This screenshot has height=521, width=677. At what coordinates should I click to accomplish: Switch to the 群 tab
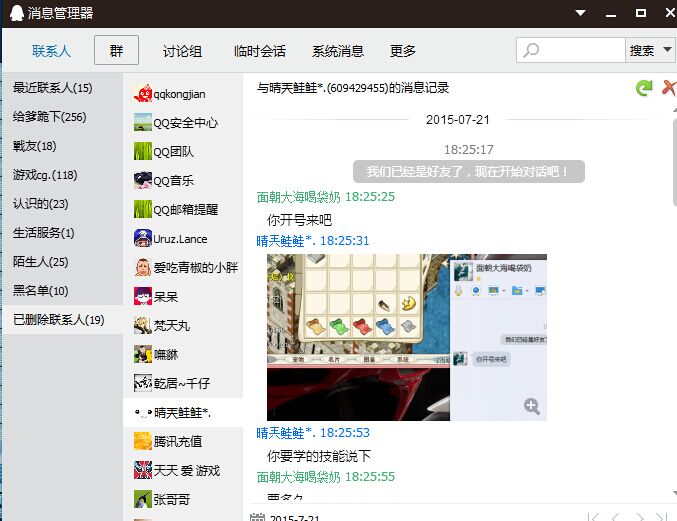(116, 51)
